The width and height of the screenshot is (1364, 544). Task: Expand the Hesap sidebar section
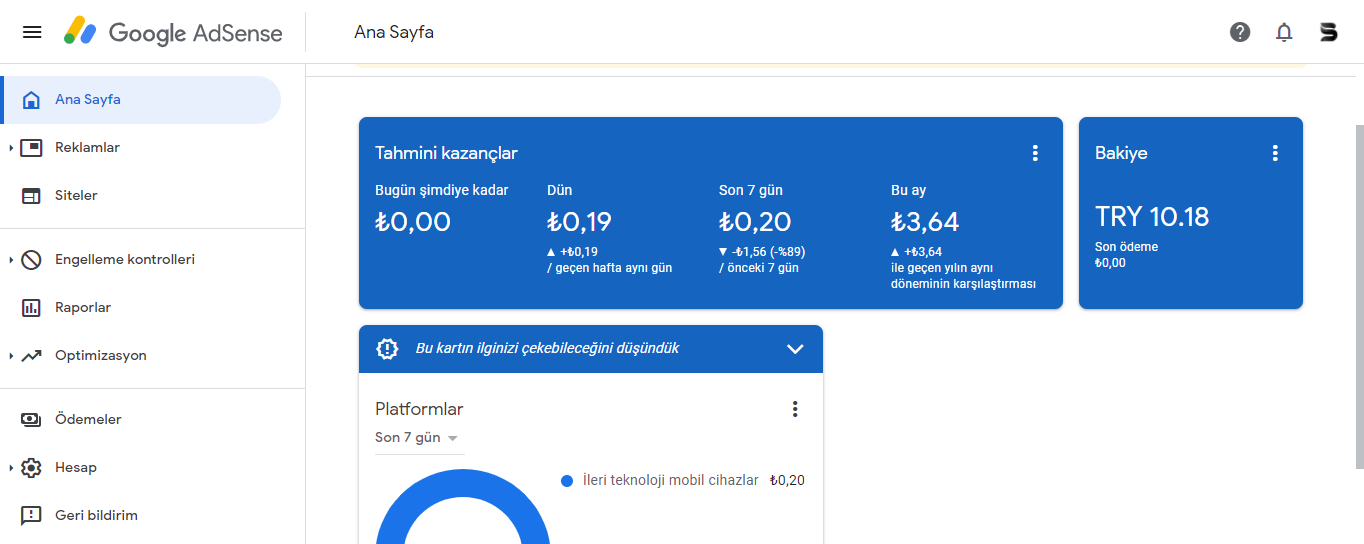[11, 468]
